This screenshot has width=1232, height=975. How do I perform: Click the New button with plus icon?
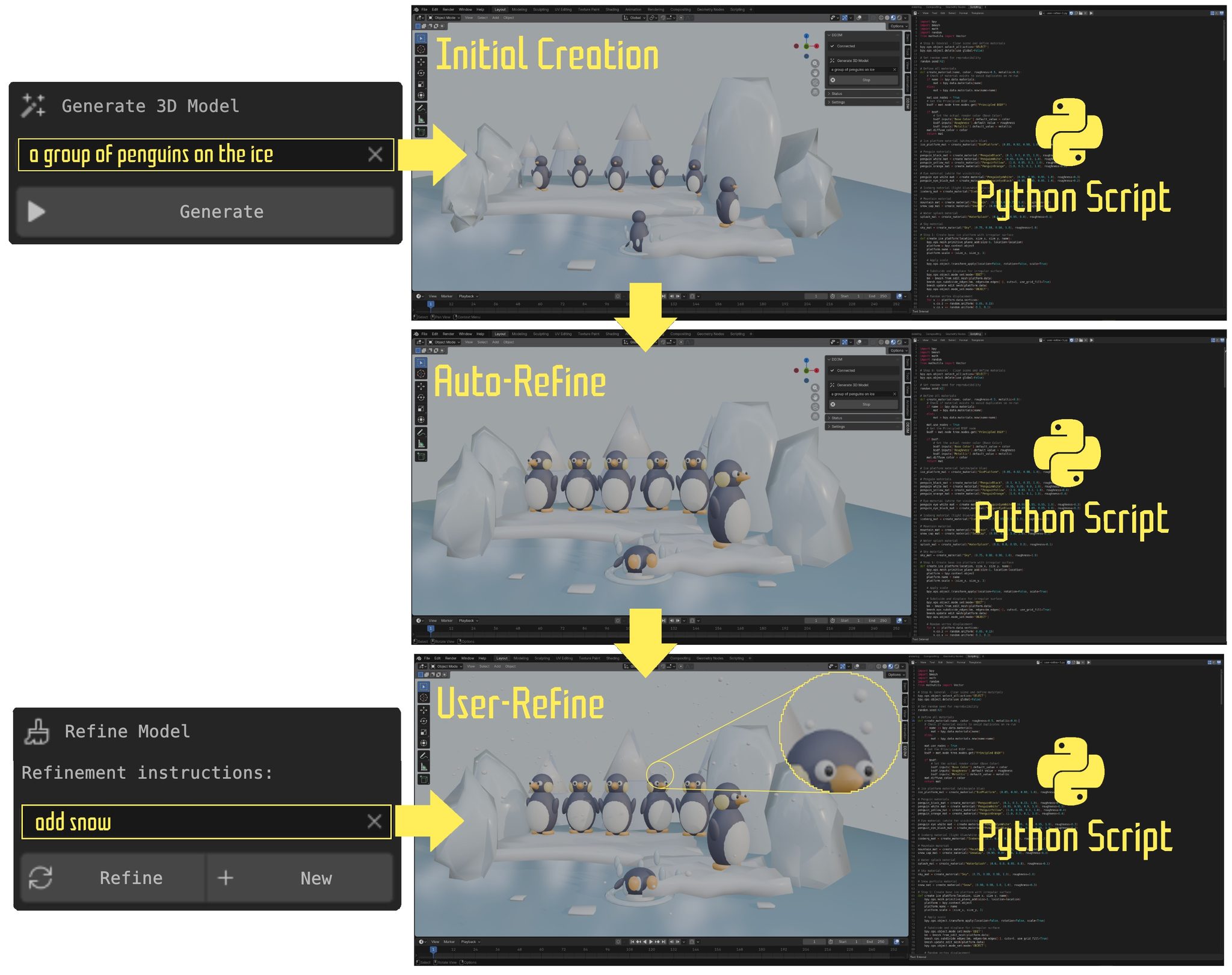[300, 878]
